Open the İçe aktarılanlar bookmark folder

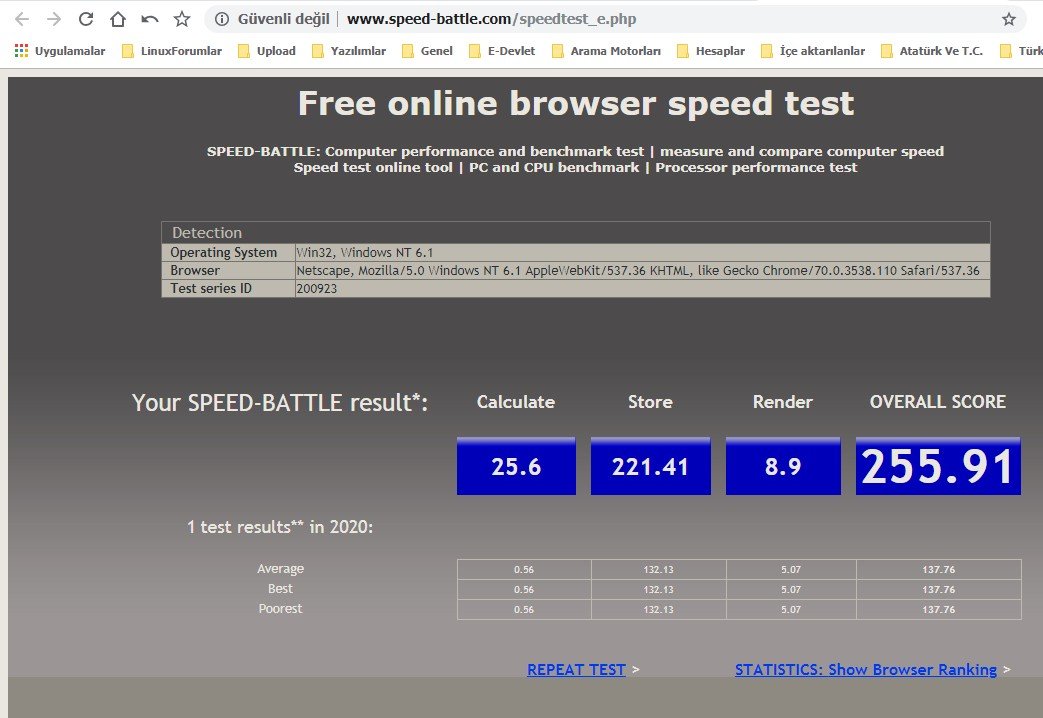pos(813,51)
